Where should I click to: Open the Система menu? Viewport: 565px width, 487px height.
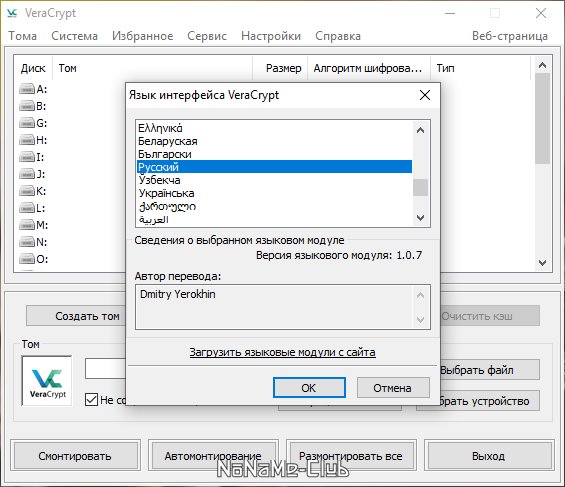(x=75, y=36)
